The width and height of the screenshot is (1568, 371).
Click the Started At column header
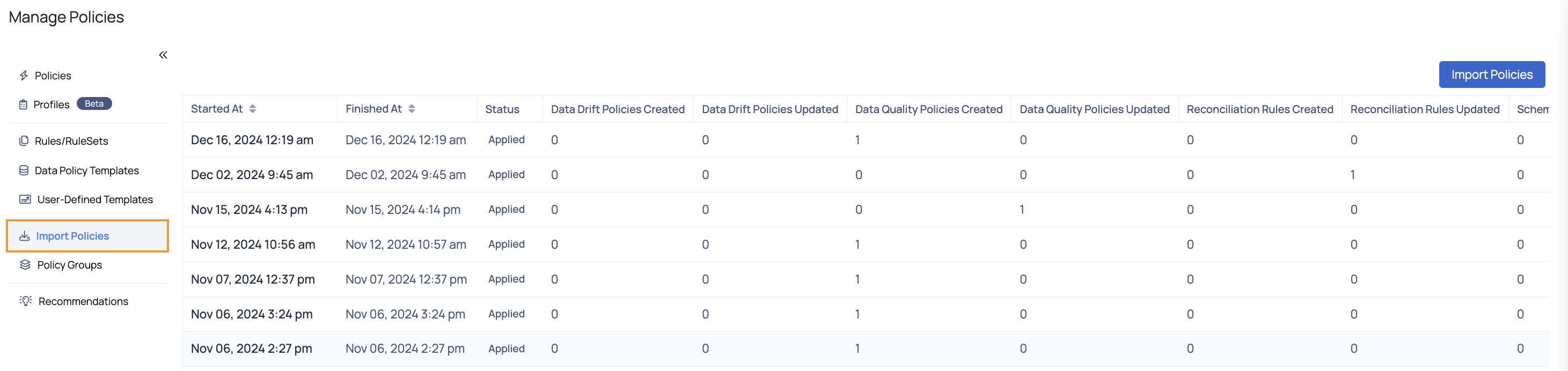coord(217,109)
